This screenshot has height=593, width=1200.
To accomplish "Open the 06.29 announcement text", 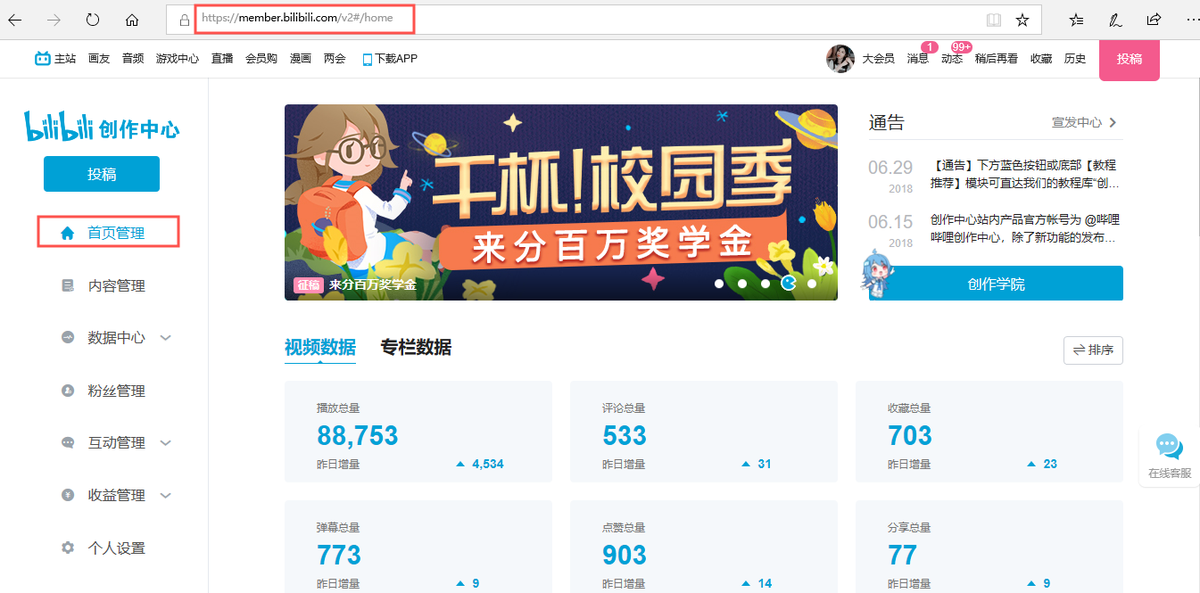I will [1024, 174].
